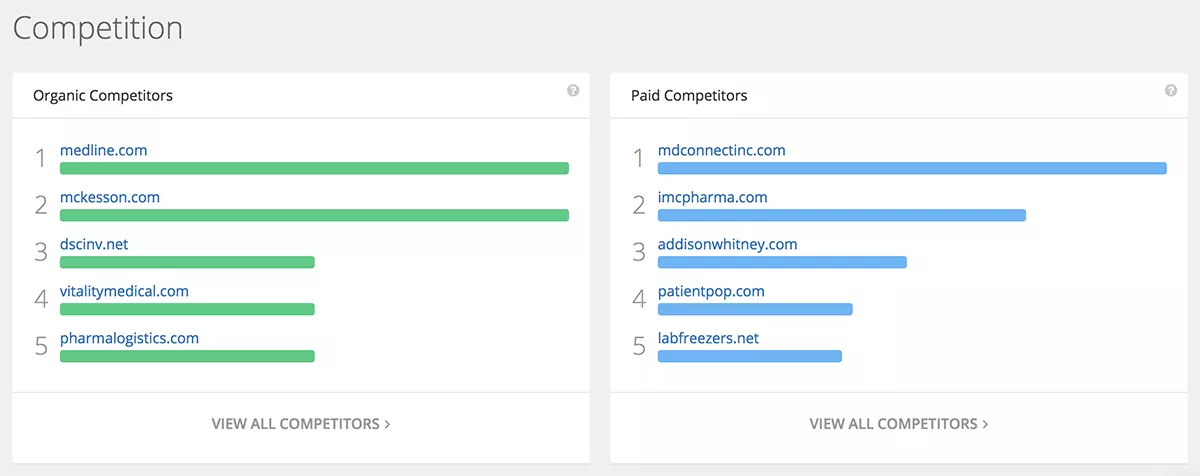Click the imcpharma.com link
1200x476 pixels.
712,197
